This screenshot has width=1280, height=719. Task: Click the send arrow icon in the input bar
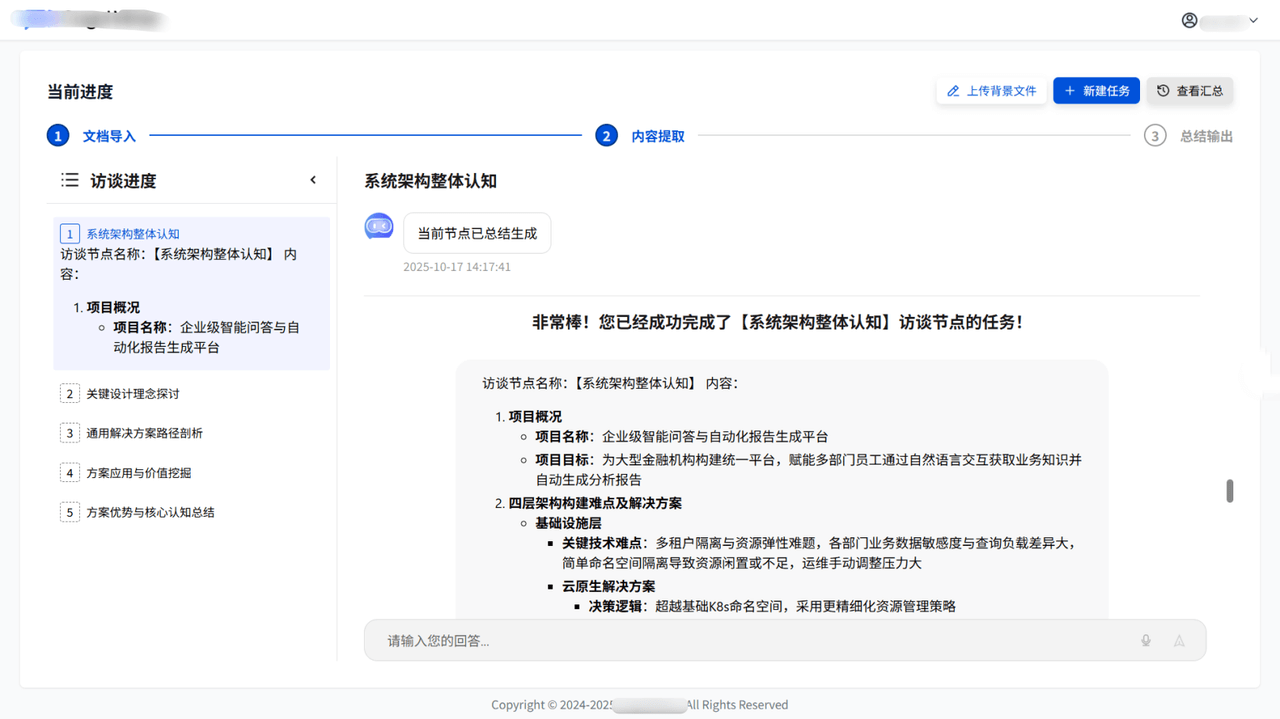click(1179, 640)
